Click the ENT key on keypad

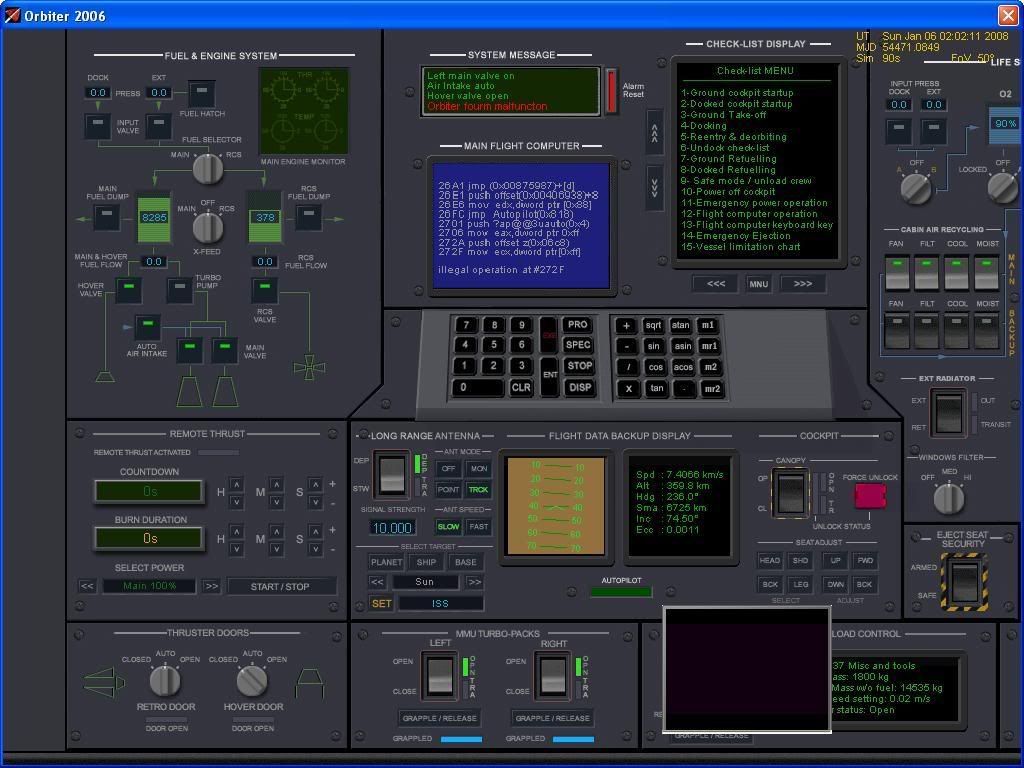[550, 375]
